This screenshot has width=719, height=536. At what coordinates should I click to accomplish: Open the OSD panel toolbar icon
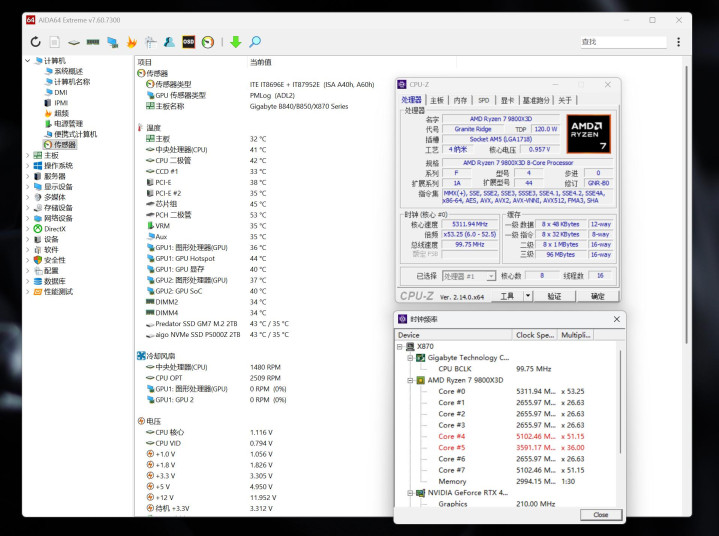point(189,42)
